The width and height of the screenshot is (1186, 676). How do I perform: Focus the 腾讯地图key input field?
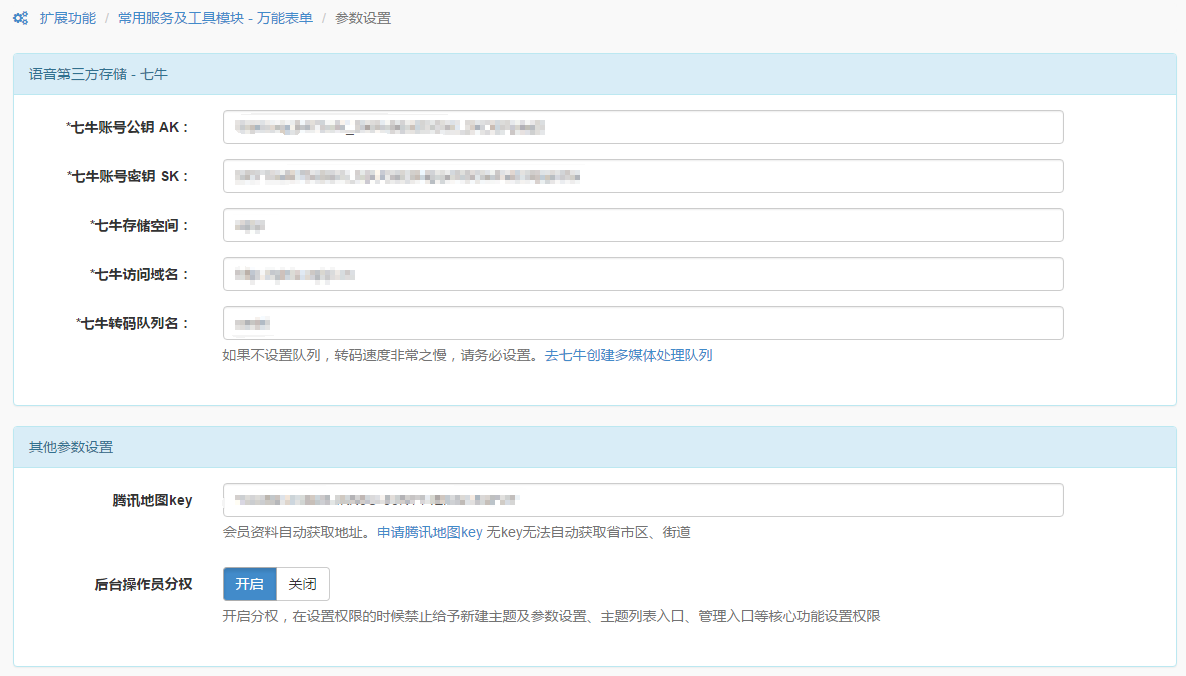(643, 500)
